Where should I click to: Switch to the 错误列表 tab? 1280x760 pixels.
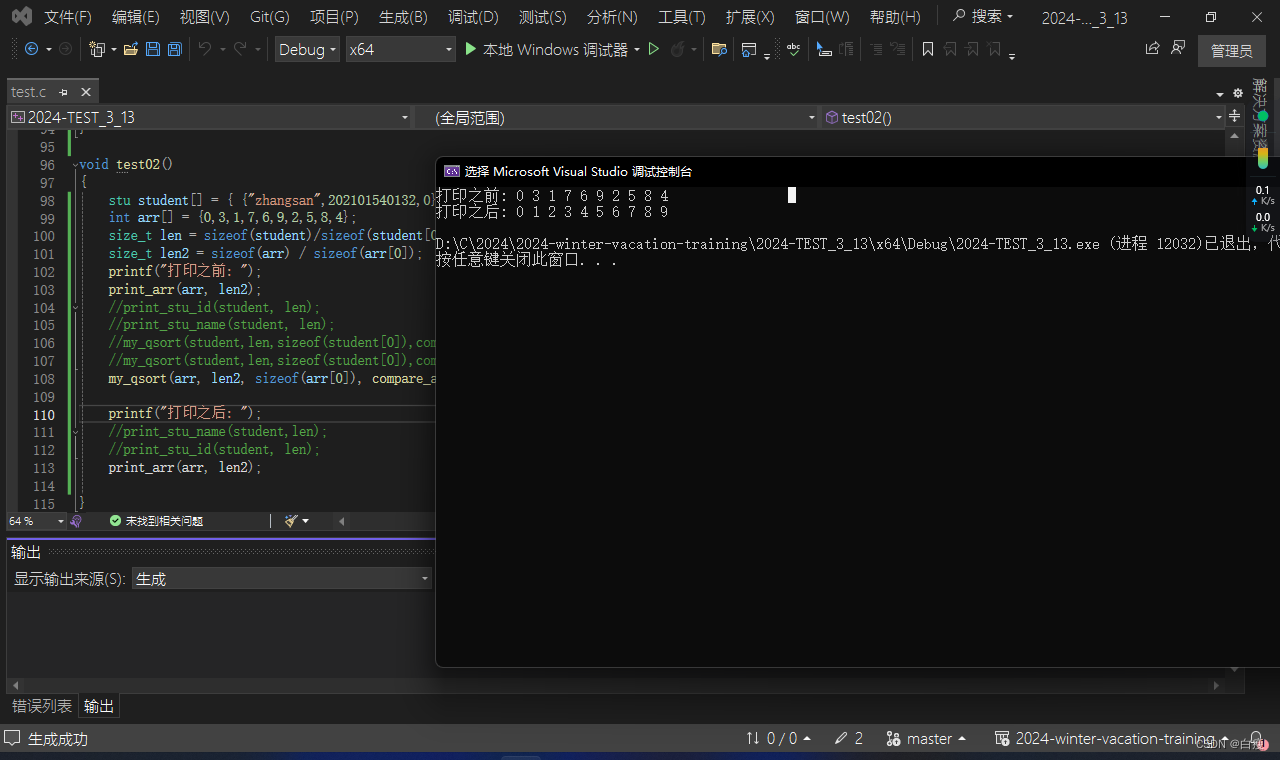(x=42, y=706)
